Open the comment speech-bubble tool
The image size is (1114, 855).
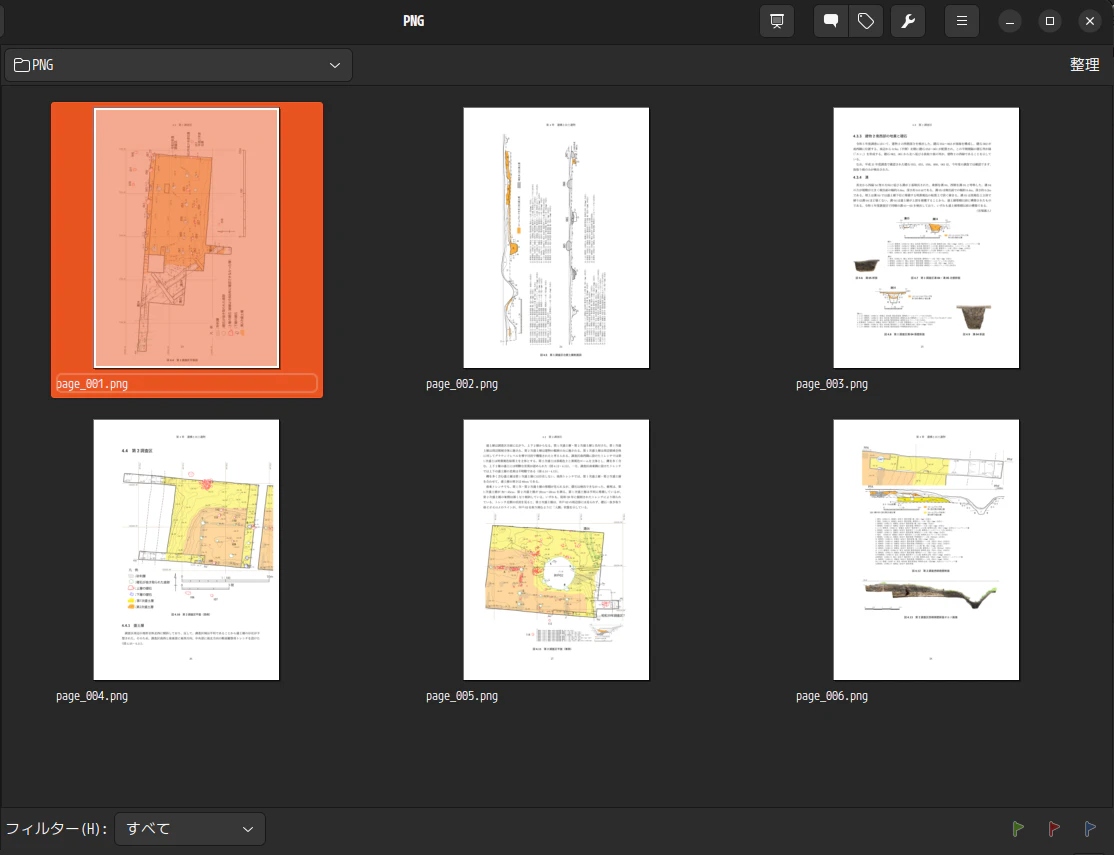[831, 21]
